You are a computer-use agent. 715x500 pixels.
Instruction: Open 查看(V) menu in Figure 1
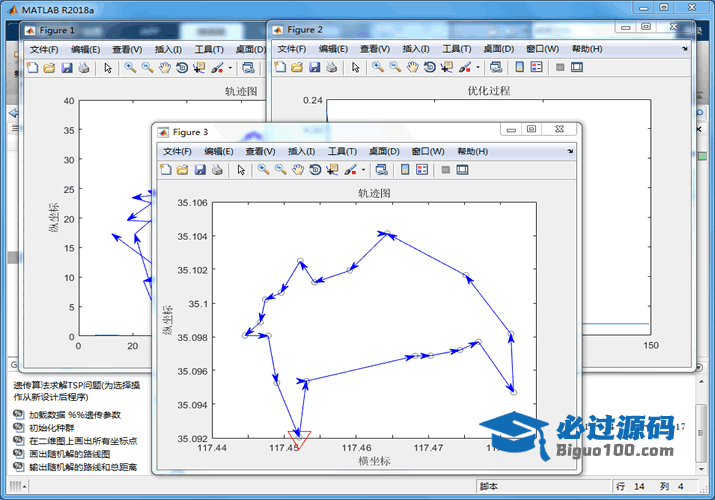[127, 49]
